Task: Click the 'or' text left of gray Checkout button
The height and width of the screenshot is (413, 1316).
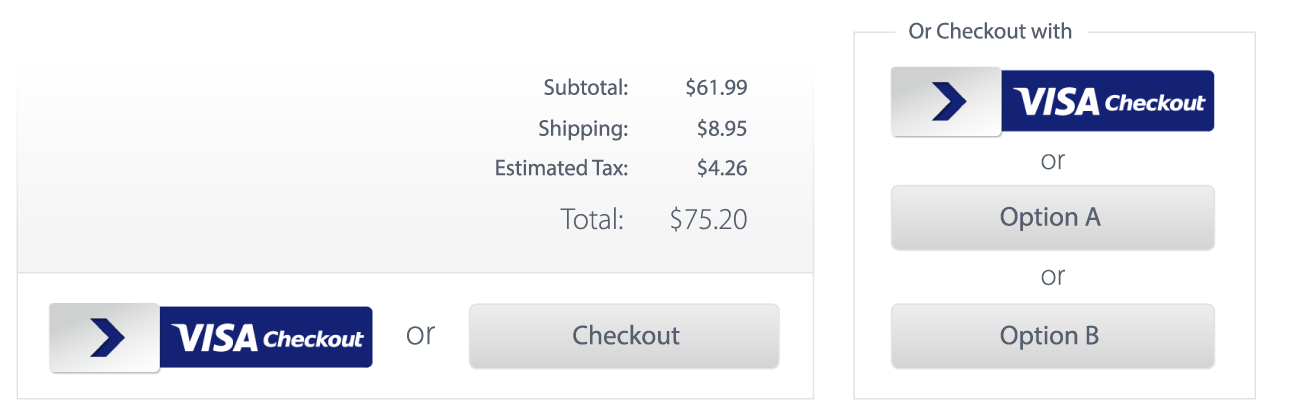Action: tap(421, 335)
